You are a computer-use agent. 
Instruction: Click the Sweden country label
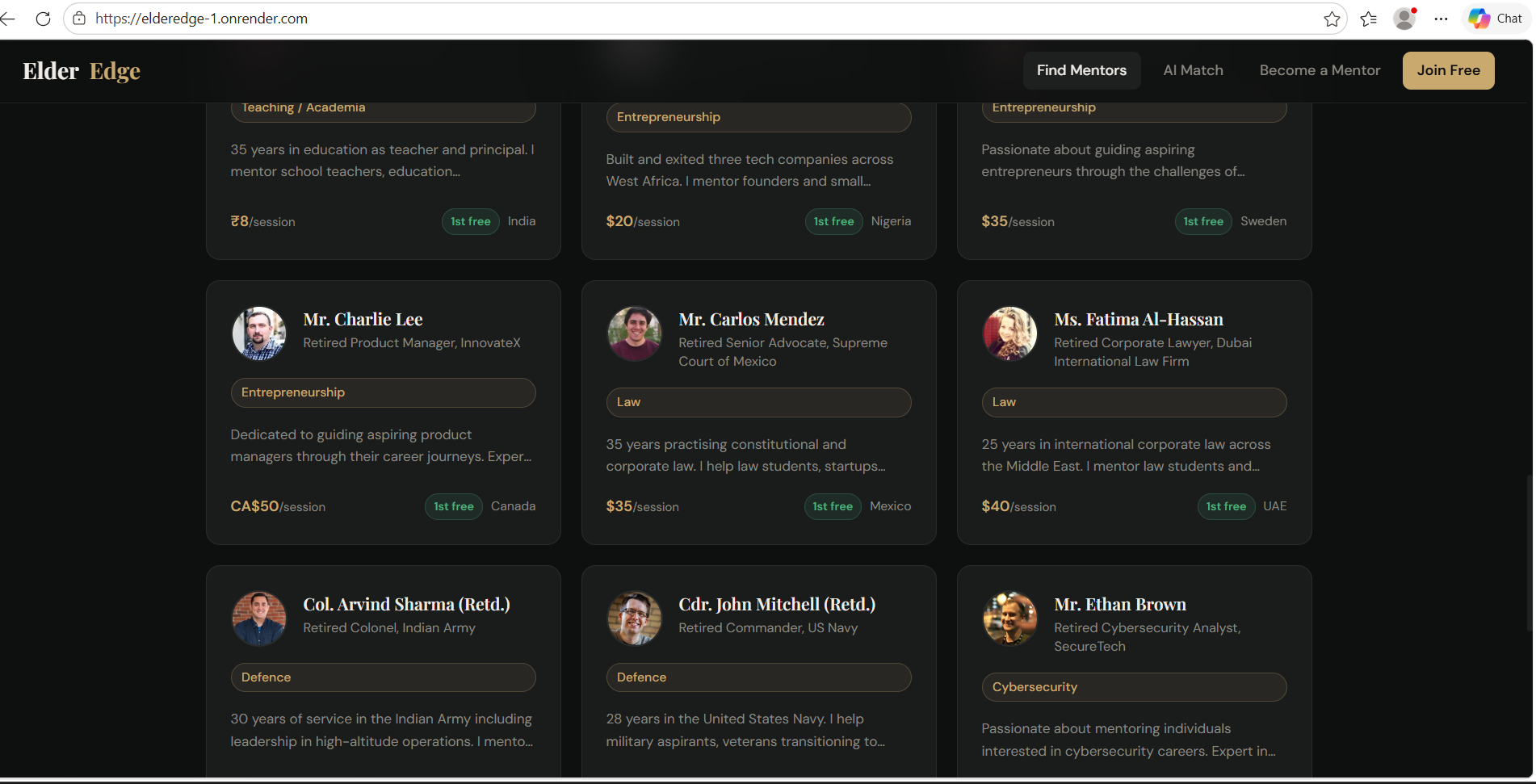point(1263,221)
